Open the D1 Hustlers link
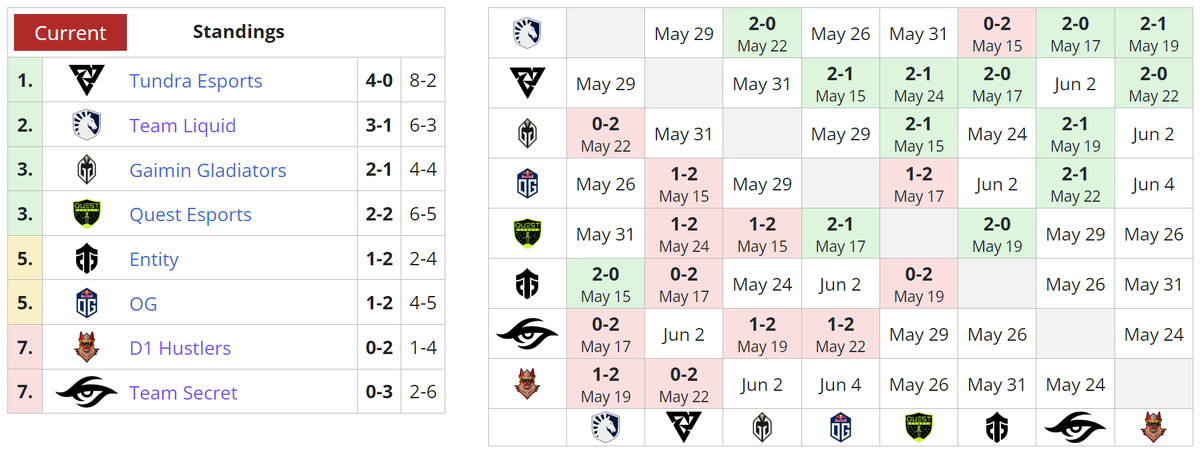Image resolution: width=1200 pixels, height=453 pixels. pos(180,348)
